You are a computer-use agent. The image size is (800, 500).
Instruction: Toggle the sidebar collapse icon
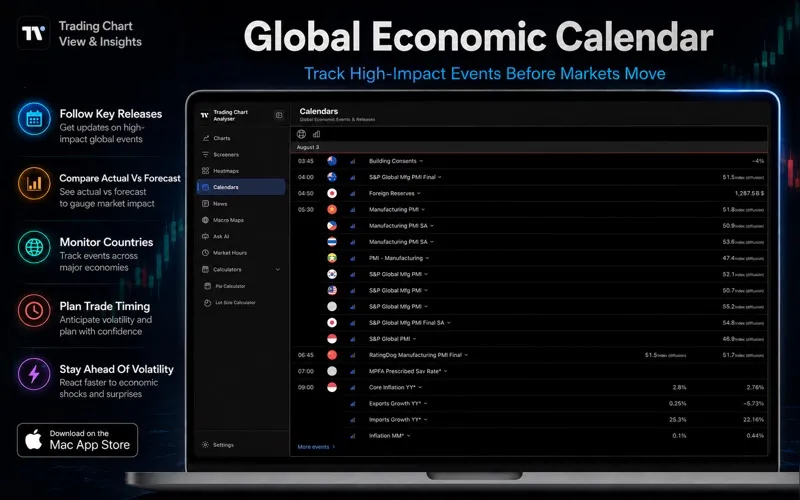click(x=279, y=115)
